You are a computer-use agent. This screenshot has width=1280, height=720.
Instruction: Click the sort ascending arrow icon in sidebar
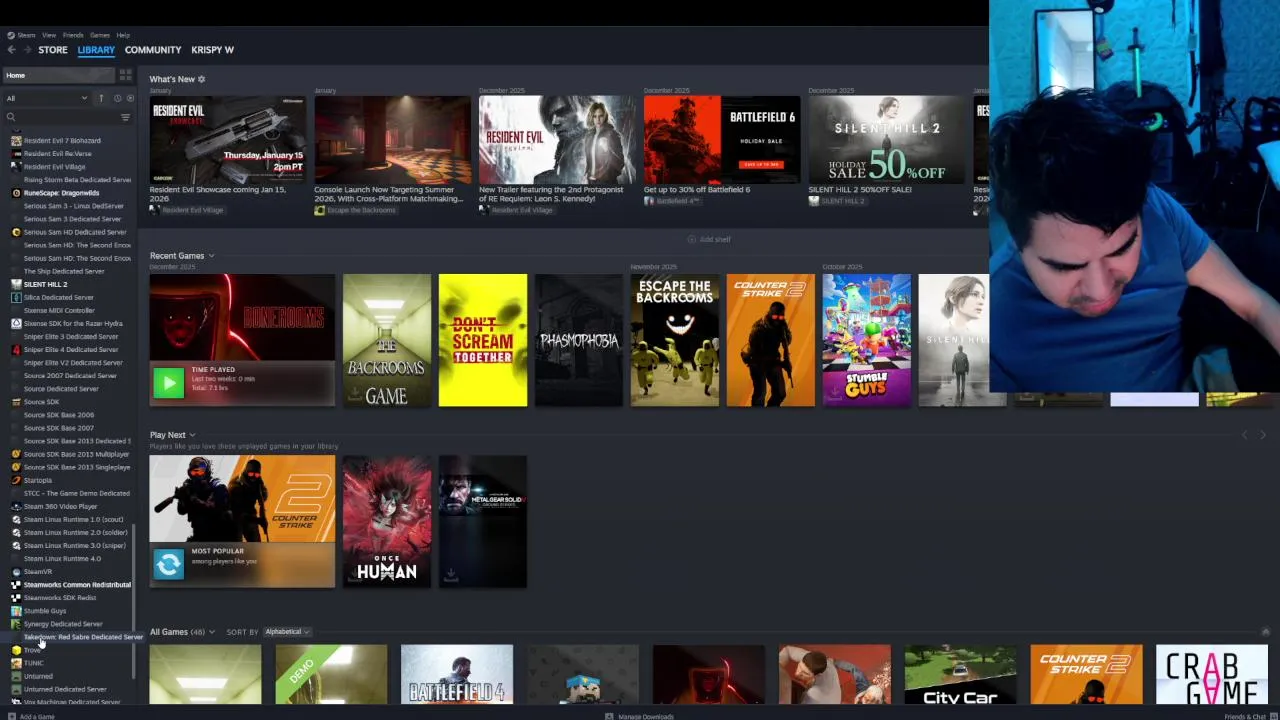[100, 98]
